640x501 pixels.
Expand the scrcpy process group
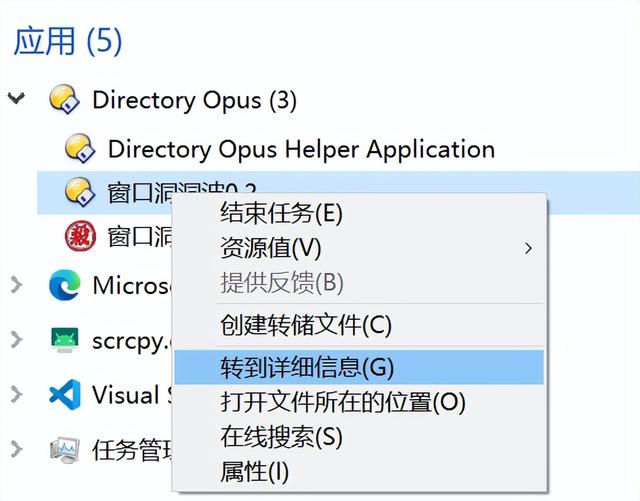tap(16, 340)
